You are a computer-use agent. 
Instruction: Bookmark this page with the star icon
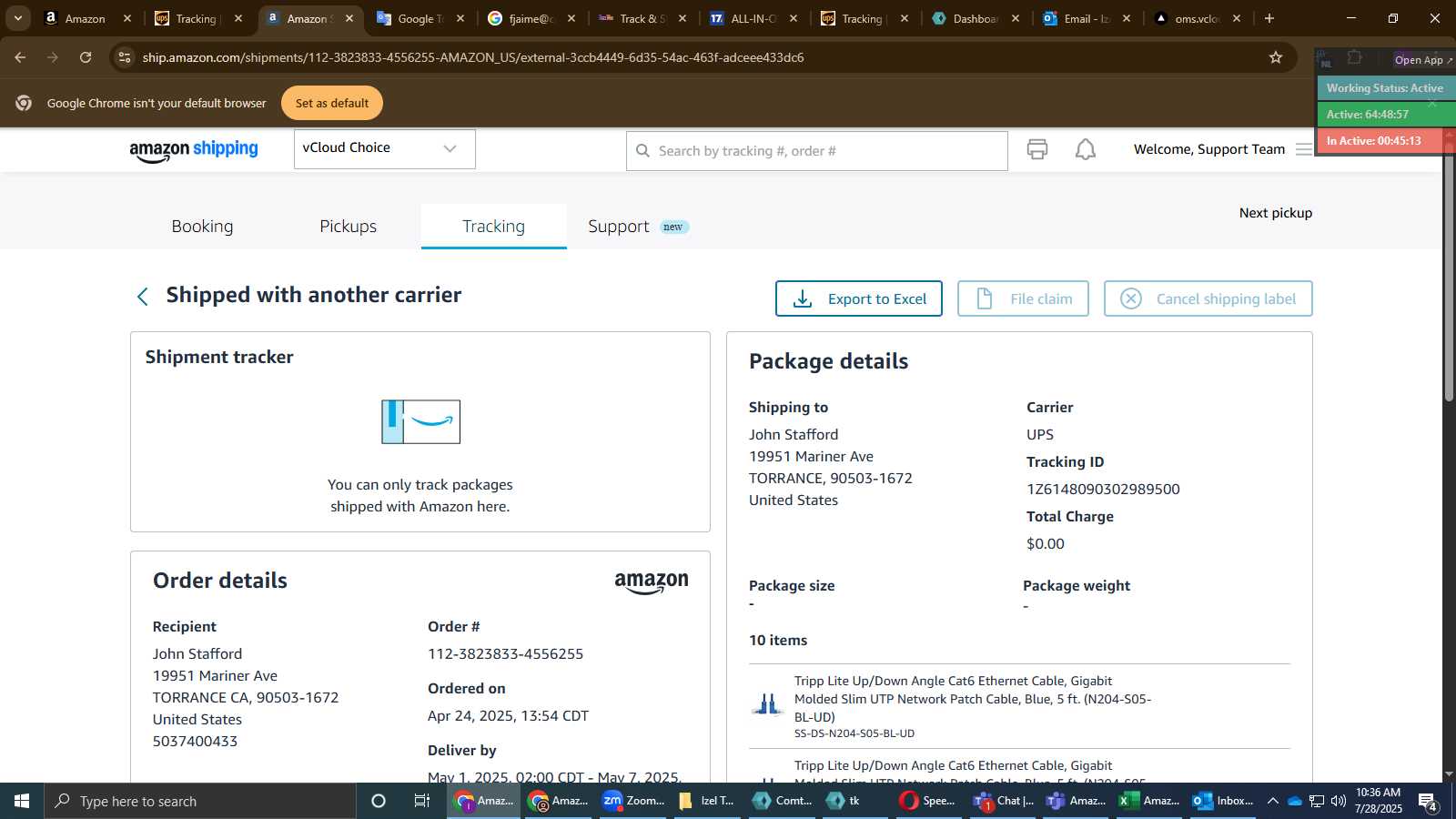point(1276,57)
